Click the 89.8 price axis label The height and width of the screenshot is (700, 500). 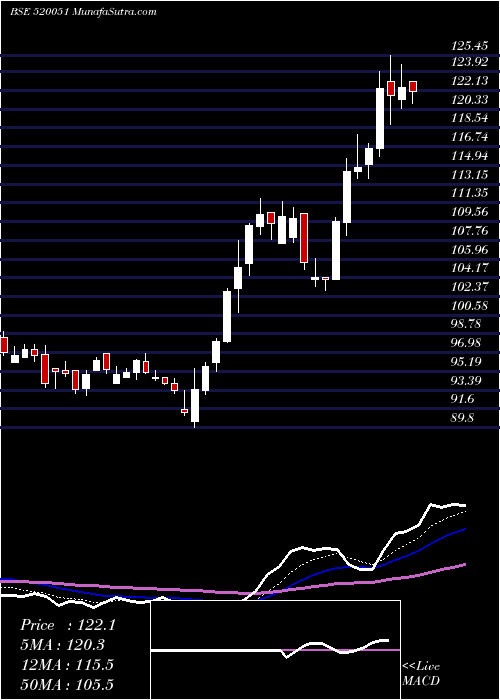(463, 418)
